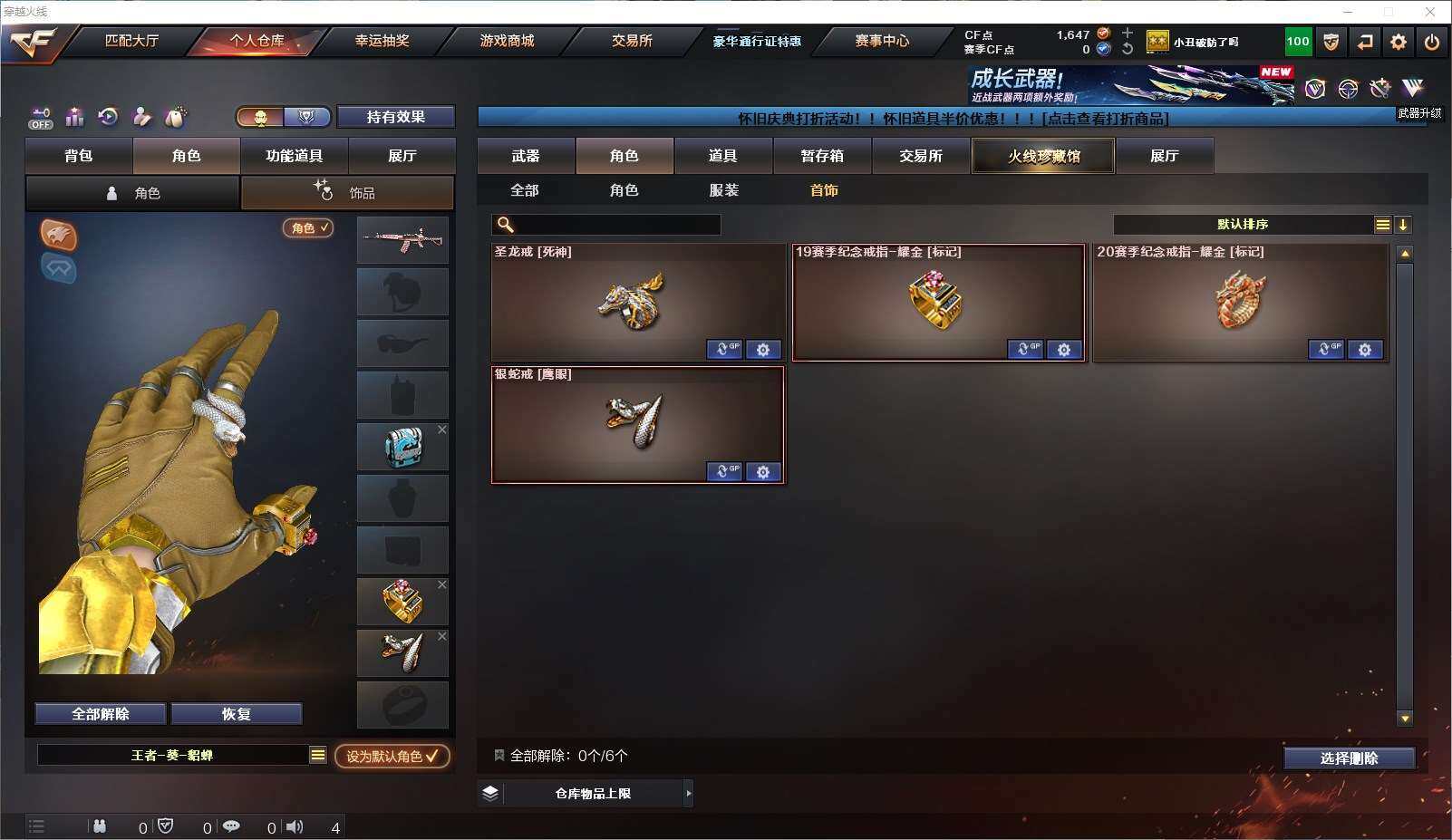Click the 设为默认角色 button
This screenshot has height=840, width=1452.
click(392, 756)
